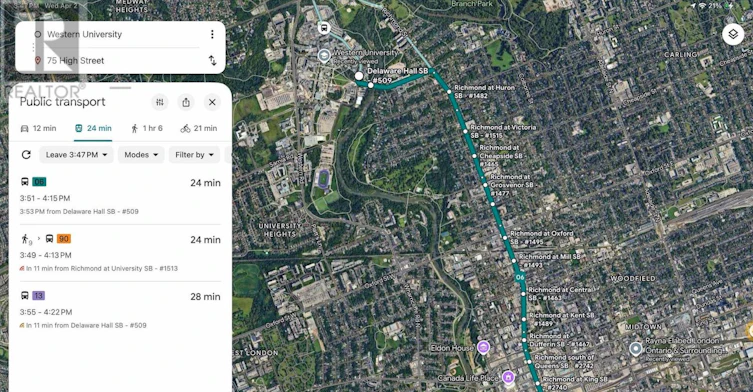Screen dimensions: 753x392
Task: Expand the Filter by dropdown
Action: point(194,155)
